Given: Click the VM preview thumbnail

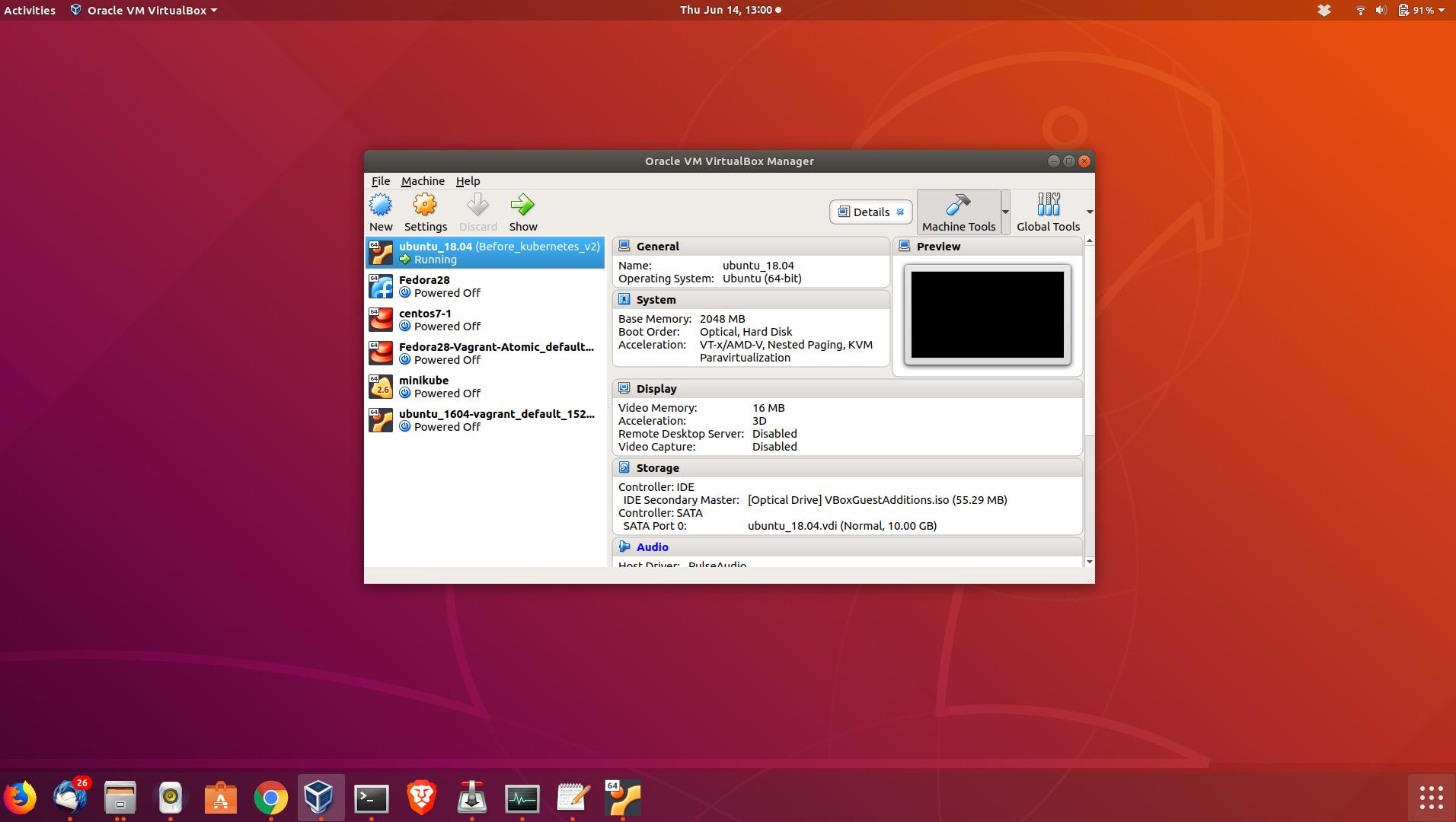Looking at the screenshot, I should 987,314.
